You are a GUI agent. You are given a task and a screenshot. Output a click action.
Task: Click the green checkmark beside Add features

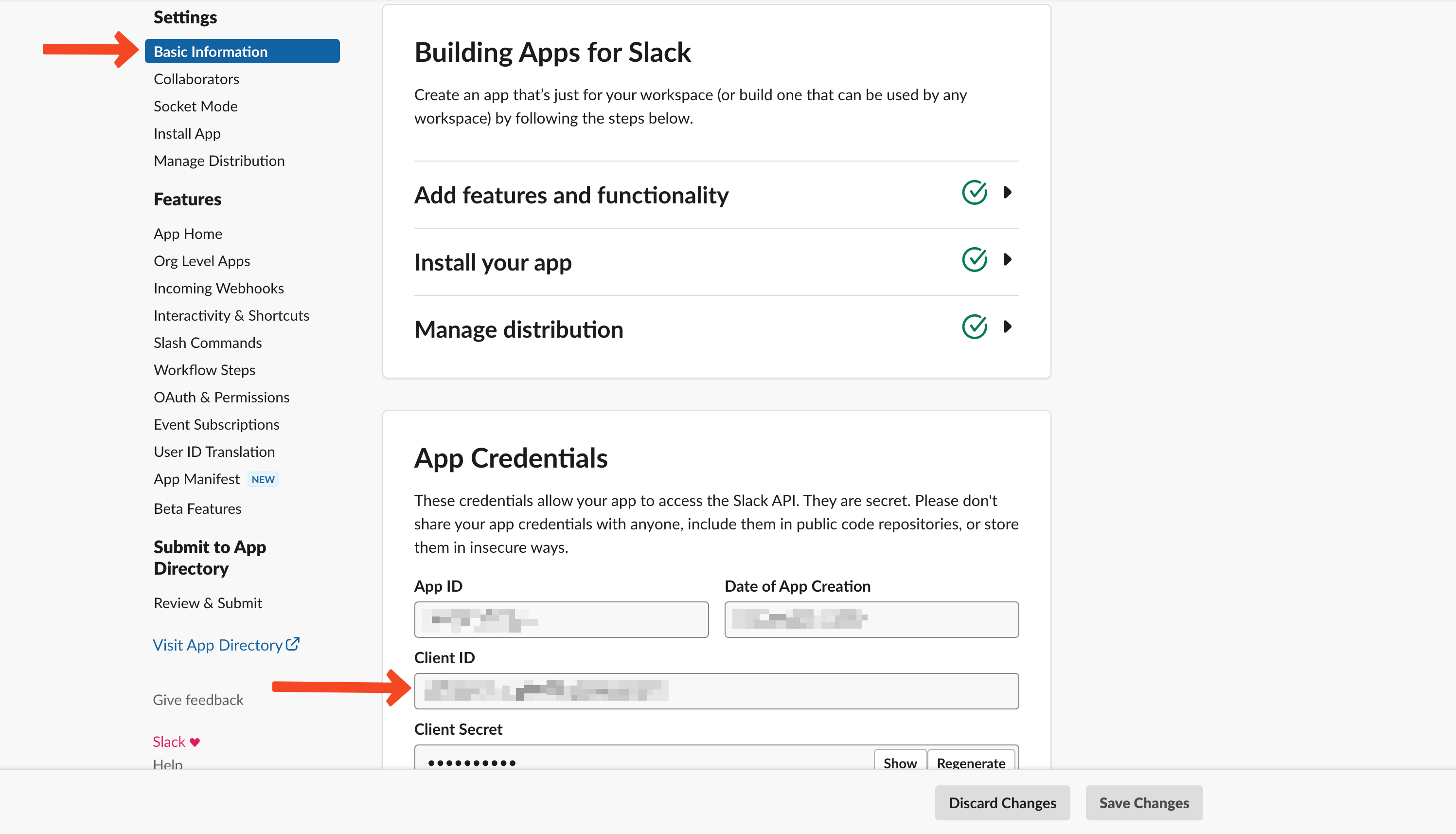point(974,193)
